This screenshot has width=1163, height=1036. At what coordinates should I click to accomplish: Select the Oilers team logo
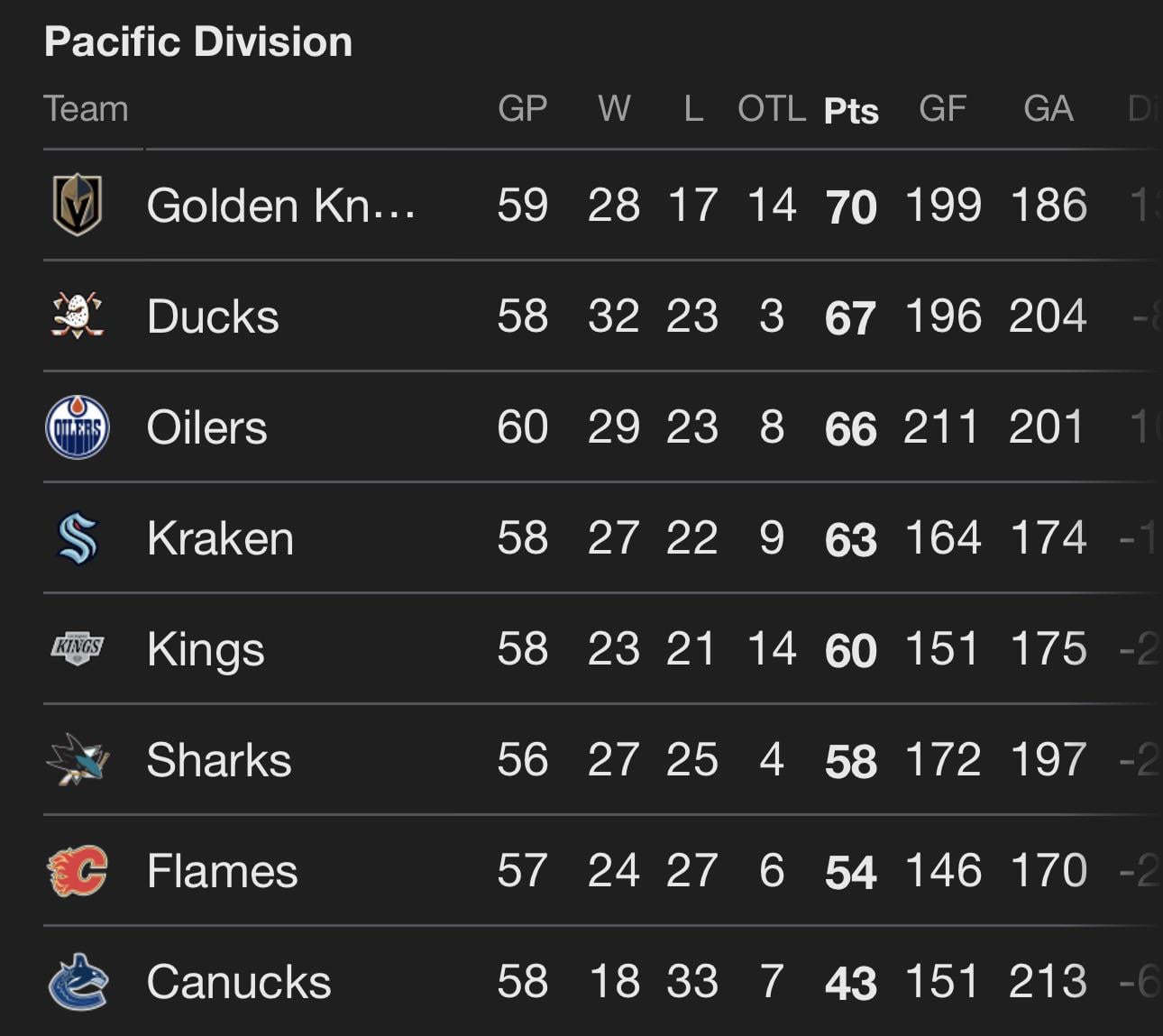pos(77,427)
